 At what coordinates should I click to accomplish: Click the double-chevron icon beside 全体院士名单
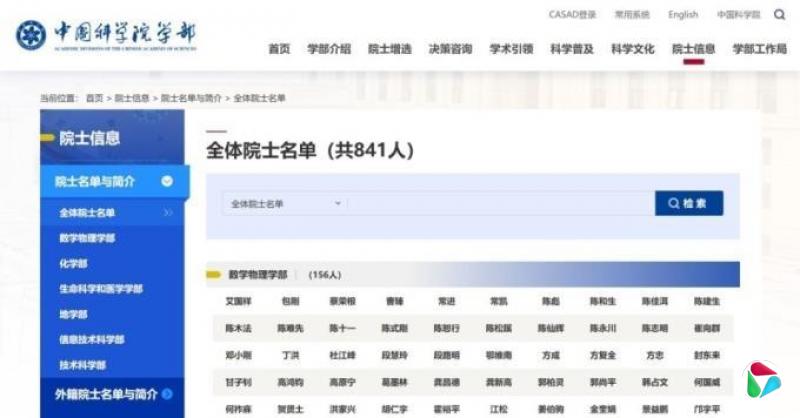tap(168, 213)
